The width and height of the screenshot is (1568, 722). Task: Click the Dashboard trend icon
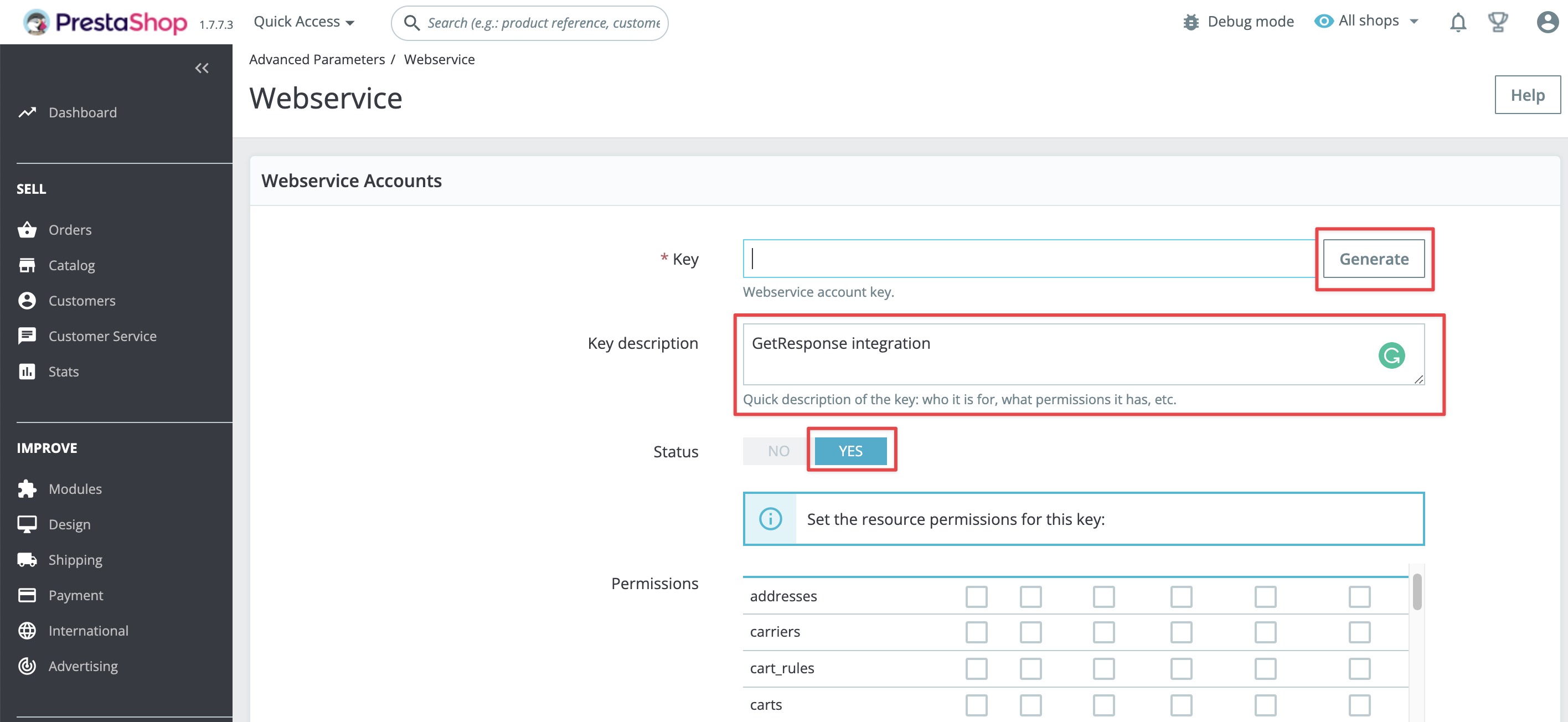coord(27,112)
